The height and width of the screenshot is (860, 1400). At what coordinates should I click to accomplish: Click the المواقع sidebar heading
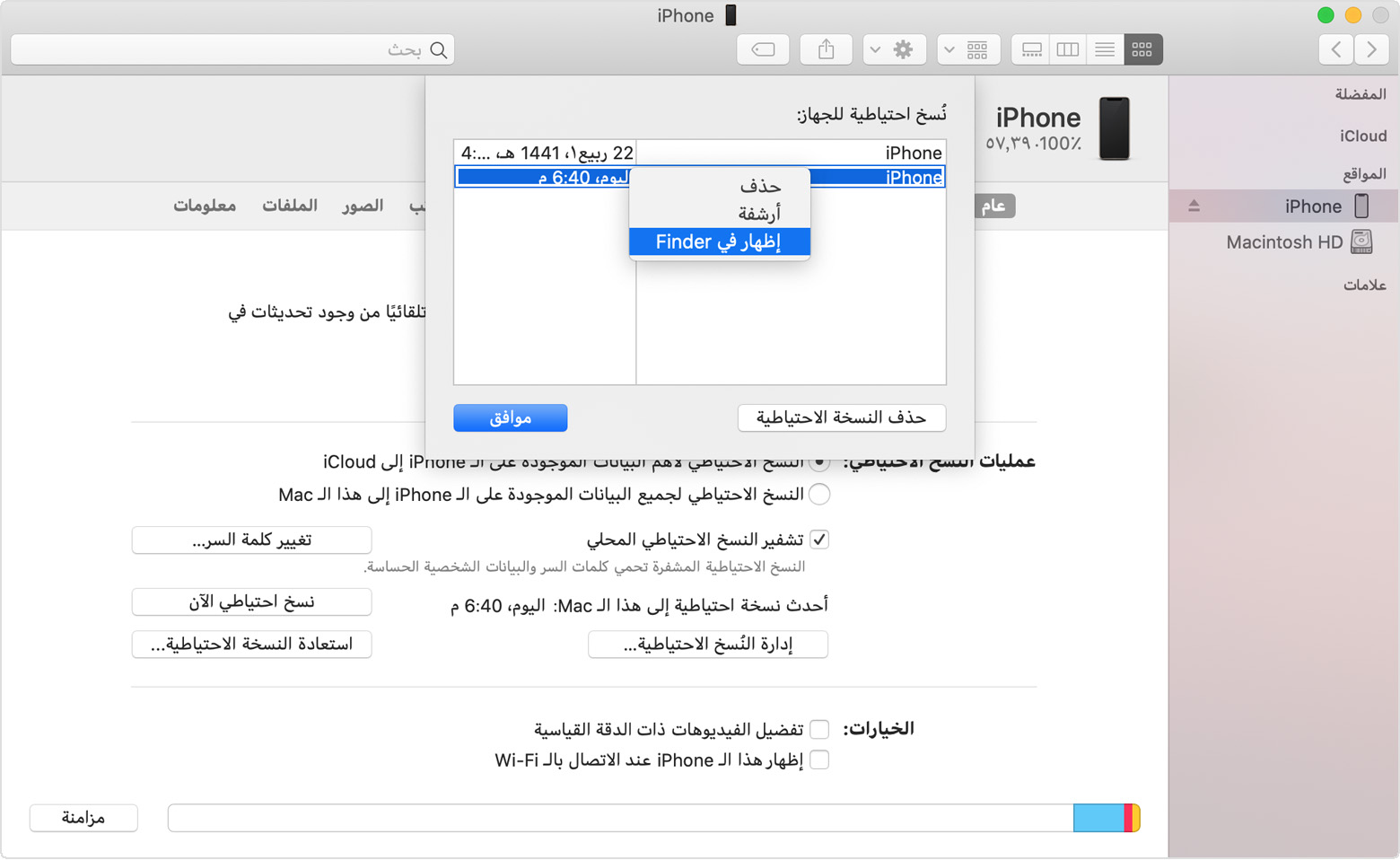pyautogui.click(x=1364, y=173)
